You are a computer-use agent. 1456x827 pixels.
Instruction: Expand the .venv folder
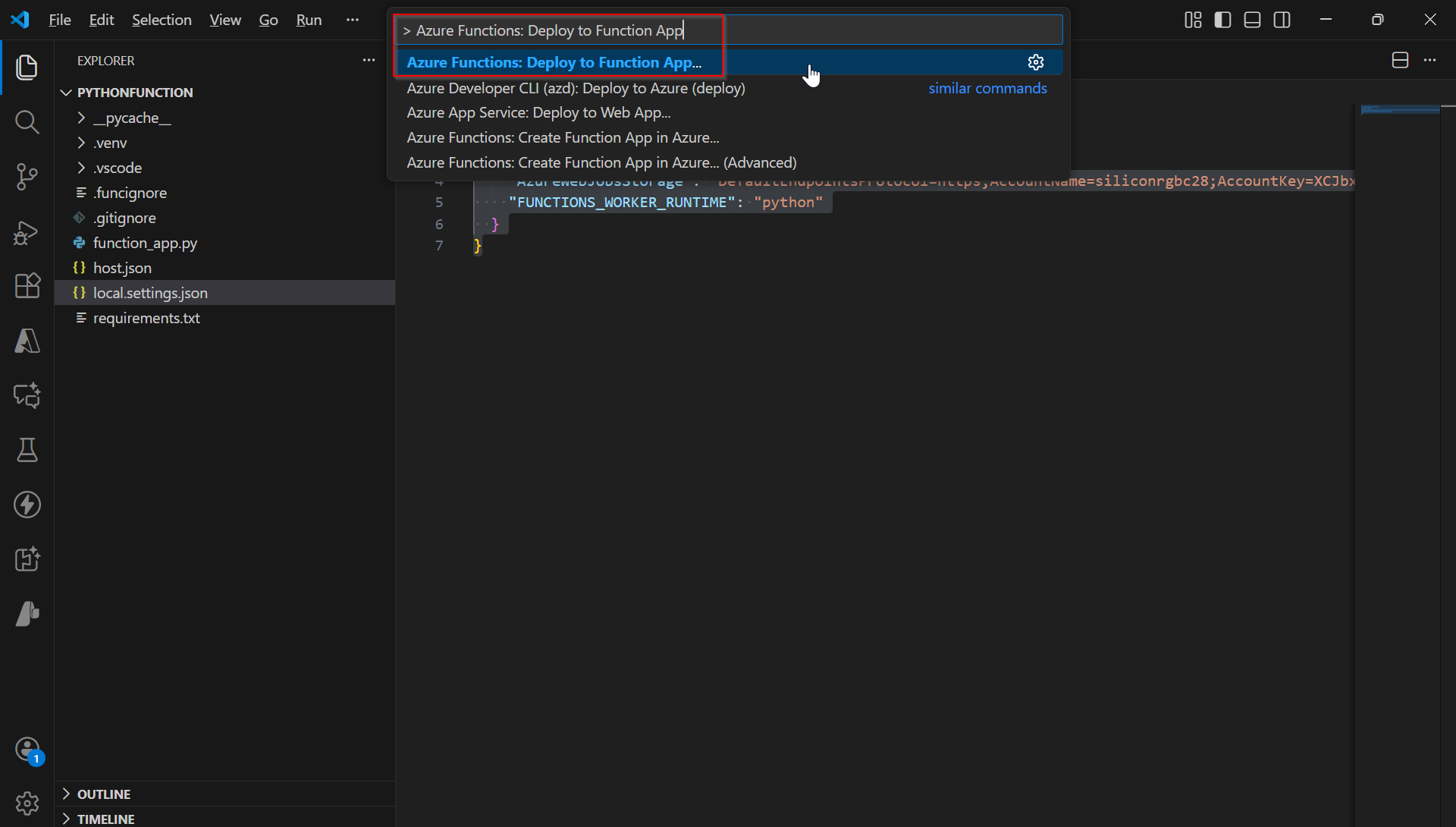coord(224,143)
